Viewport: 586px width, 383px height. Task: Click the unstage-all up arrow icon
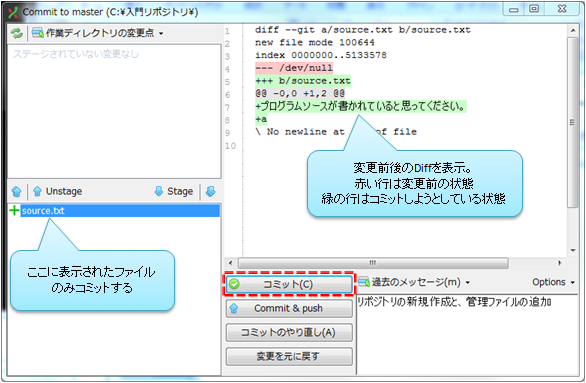tap(16, 192)
